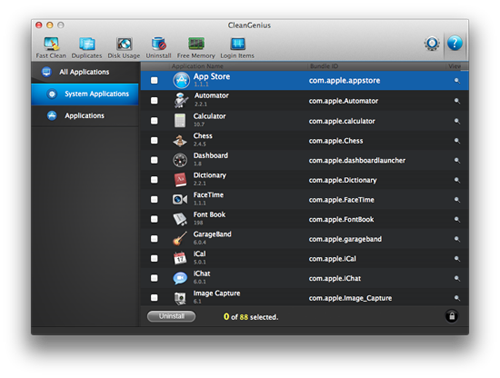Viewport: 500px width, 378px height.
Task: Select the iChat row checkbox
Action: coord(154,278)
